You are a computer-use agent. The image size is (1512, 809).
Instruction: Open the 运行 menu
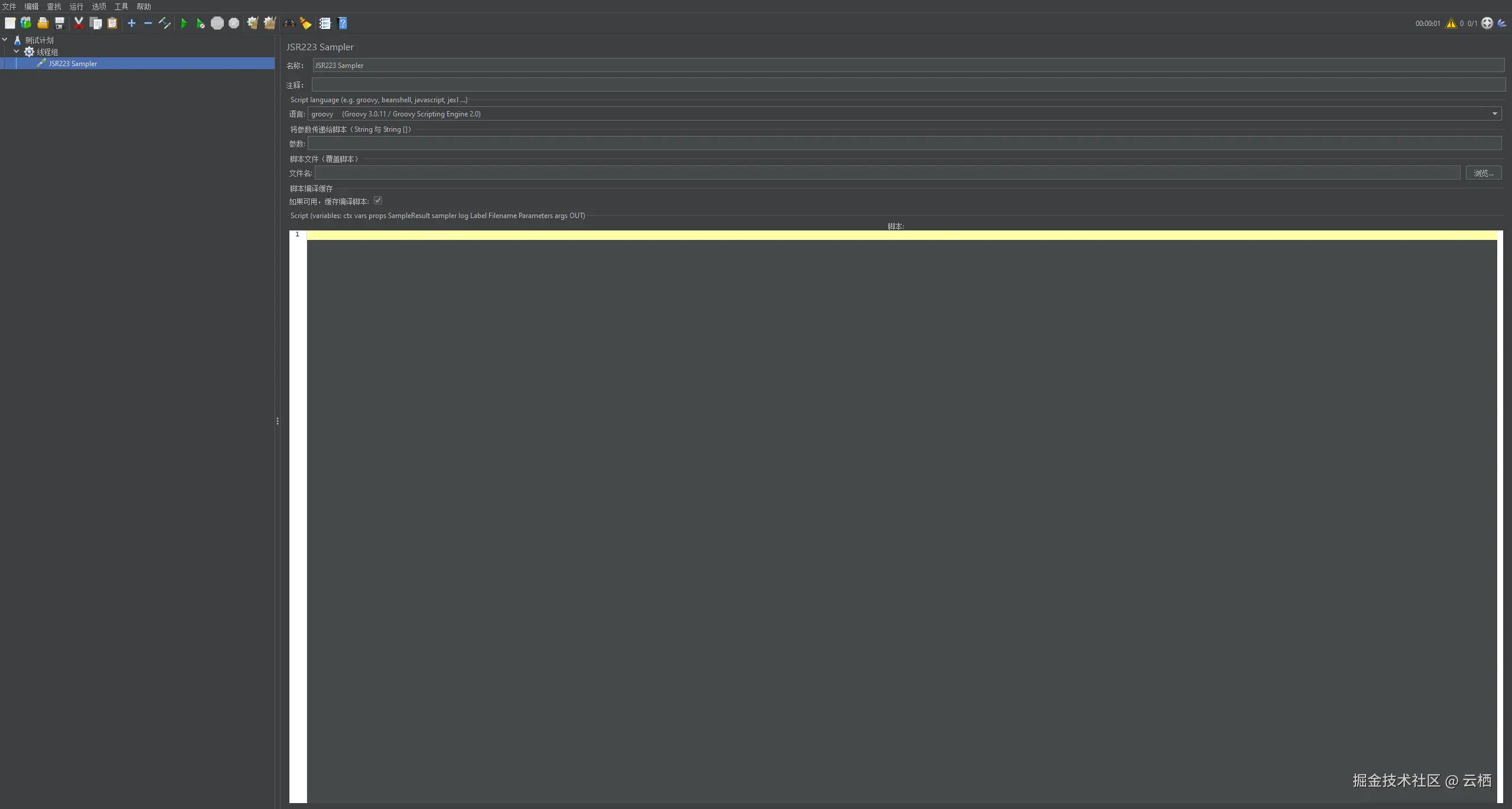tap(76, 7)
